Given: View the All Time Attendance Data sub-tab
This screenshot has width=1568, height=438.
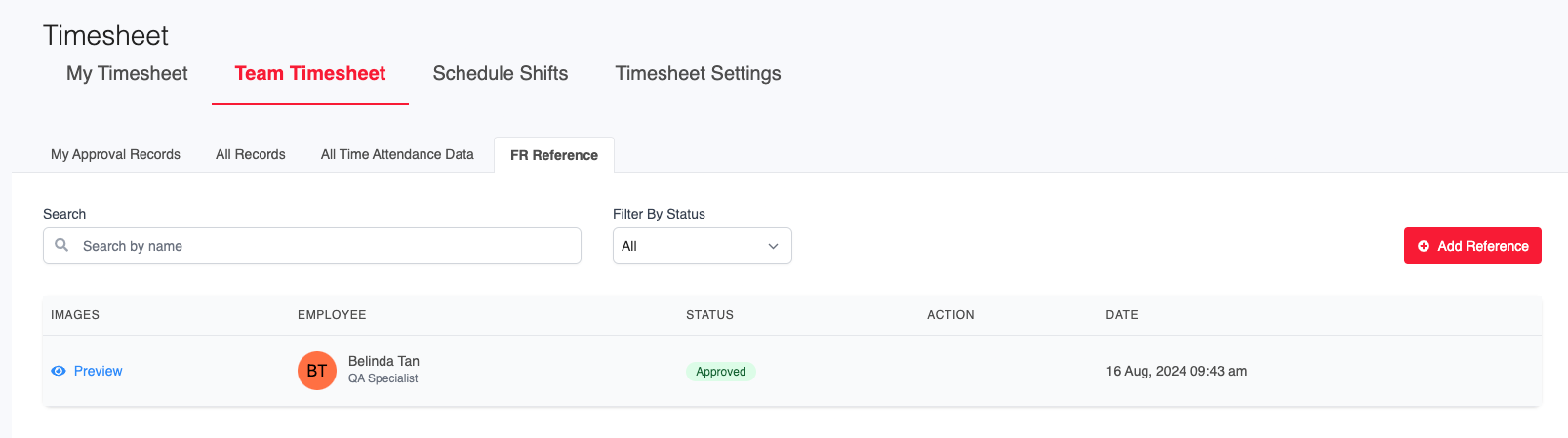Looking at the screenshot, I should pos(397,154).
